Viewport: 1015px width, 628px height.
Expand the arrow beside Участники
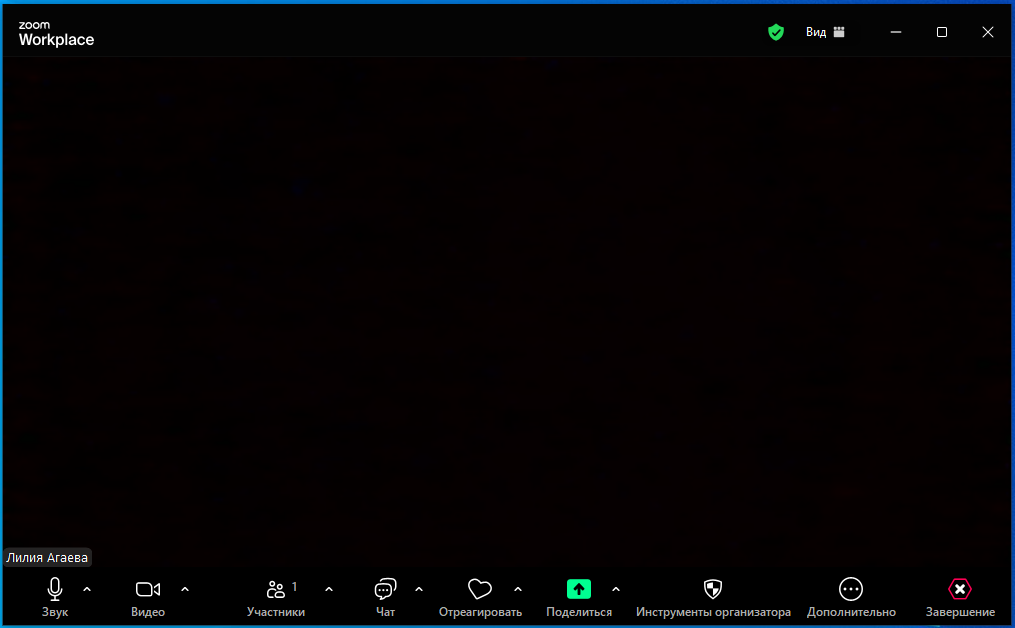(329, 589)
